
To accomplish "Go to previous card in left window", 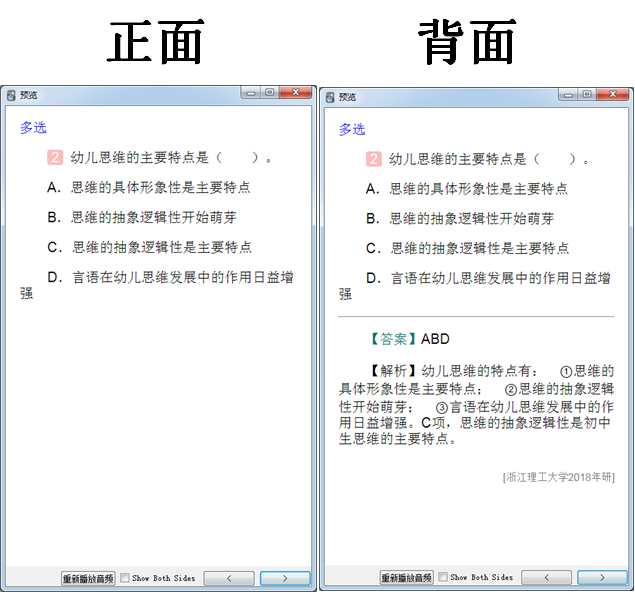I will [229, 578].
